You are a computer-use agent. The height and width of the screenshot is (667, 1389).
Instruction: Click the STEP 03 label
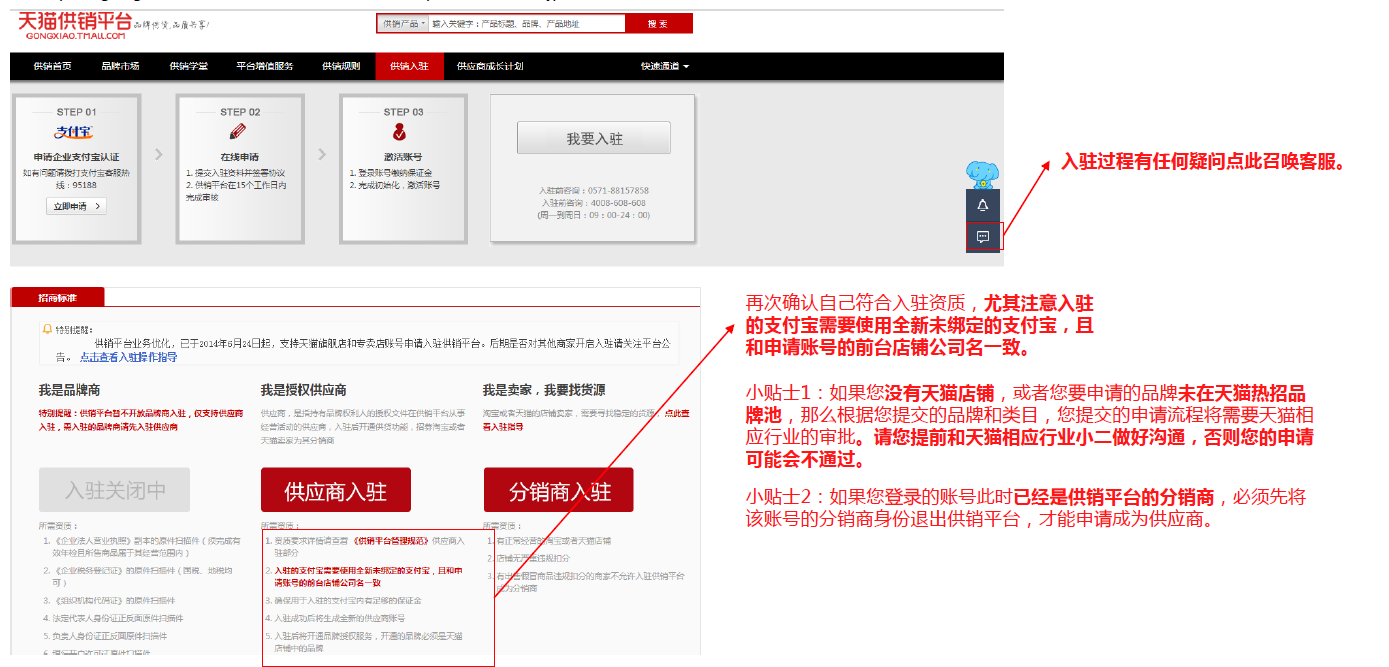(403, 112)
